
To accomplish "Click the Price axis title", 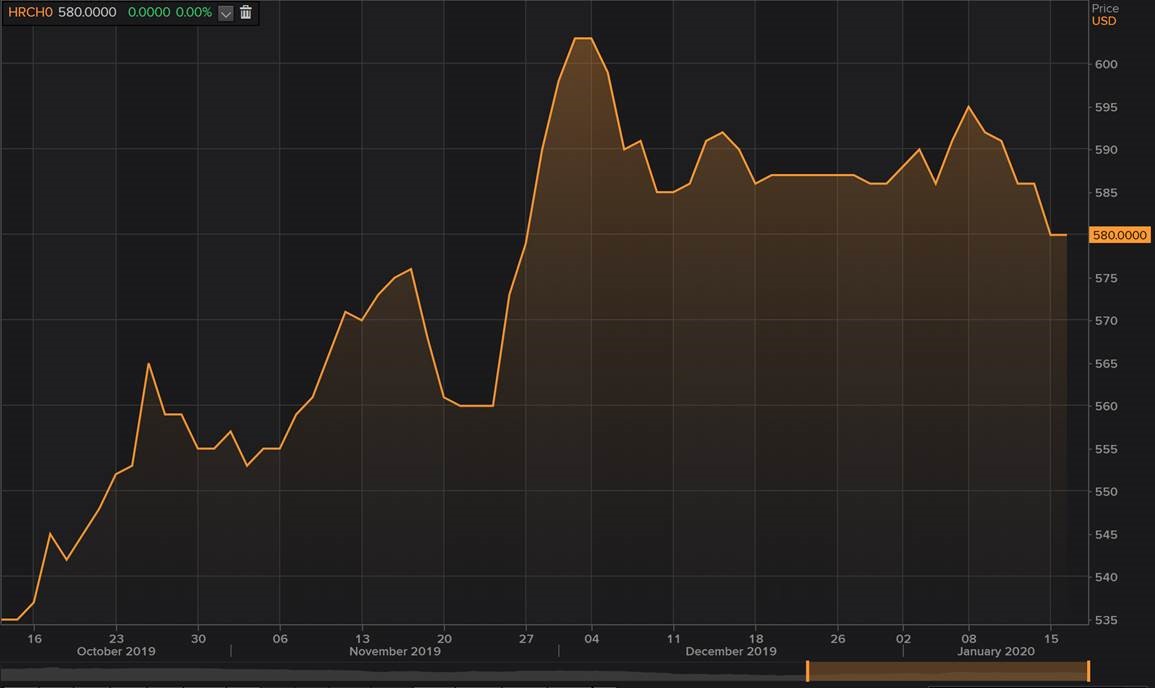I will tap(1105, 8).
